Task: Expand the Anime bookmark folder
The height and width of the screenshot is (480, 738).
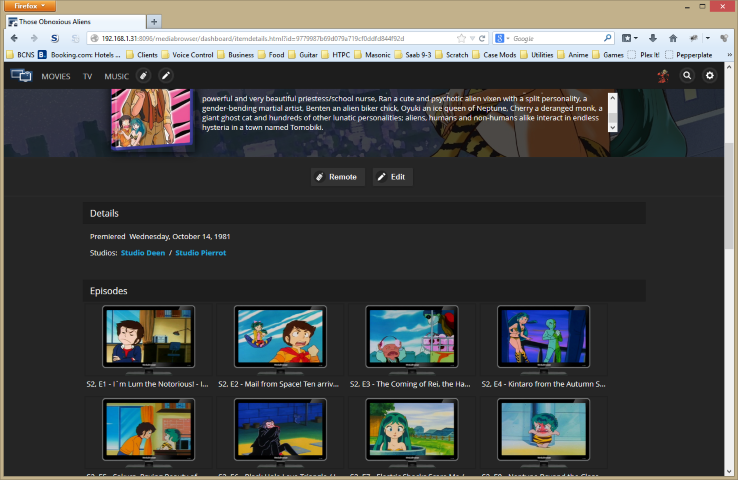Action: (573, 55)
